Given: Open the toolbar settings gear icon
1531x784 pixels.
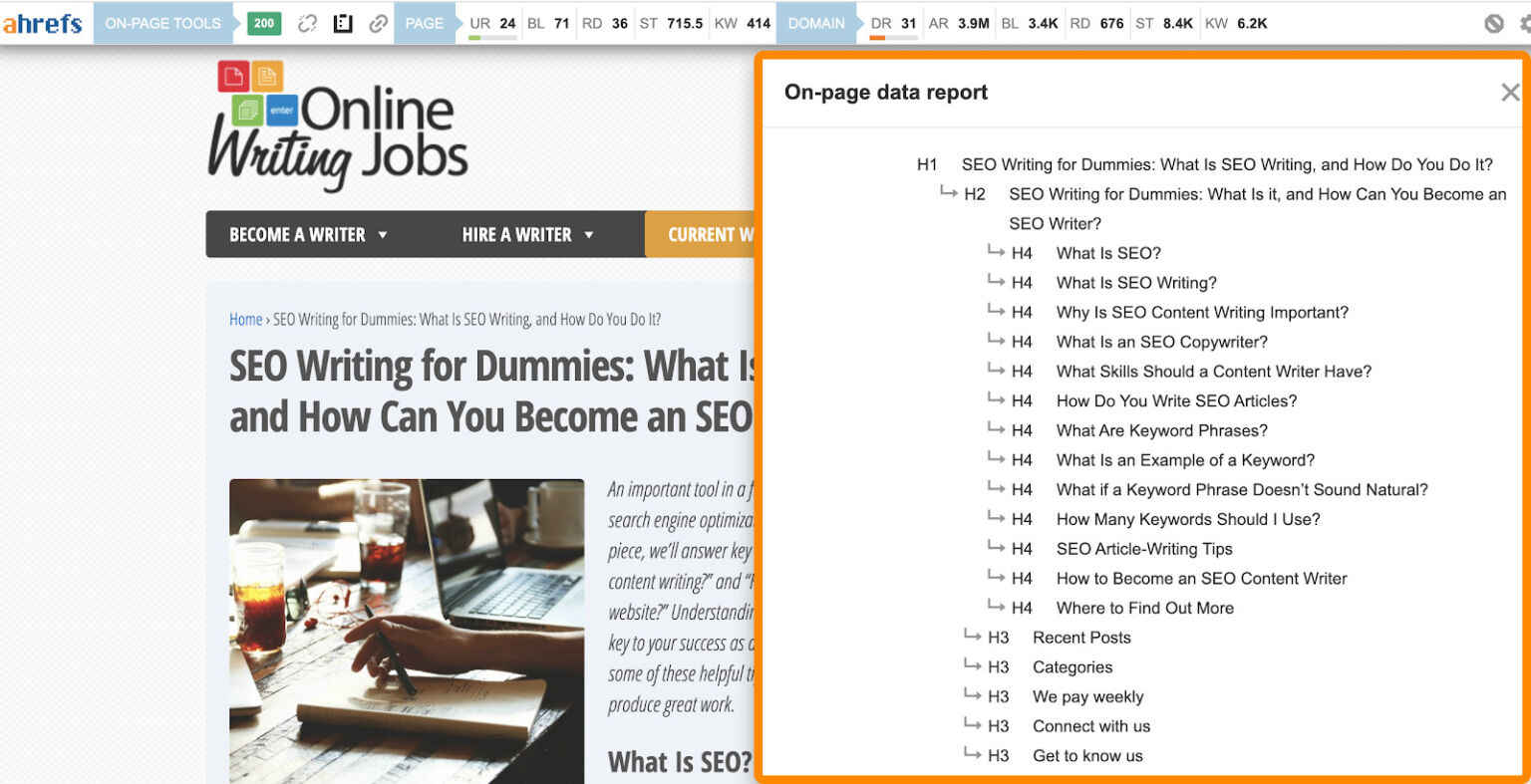Looking at the screenshot, I should 1527,22.
